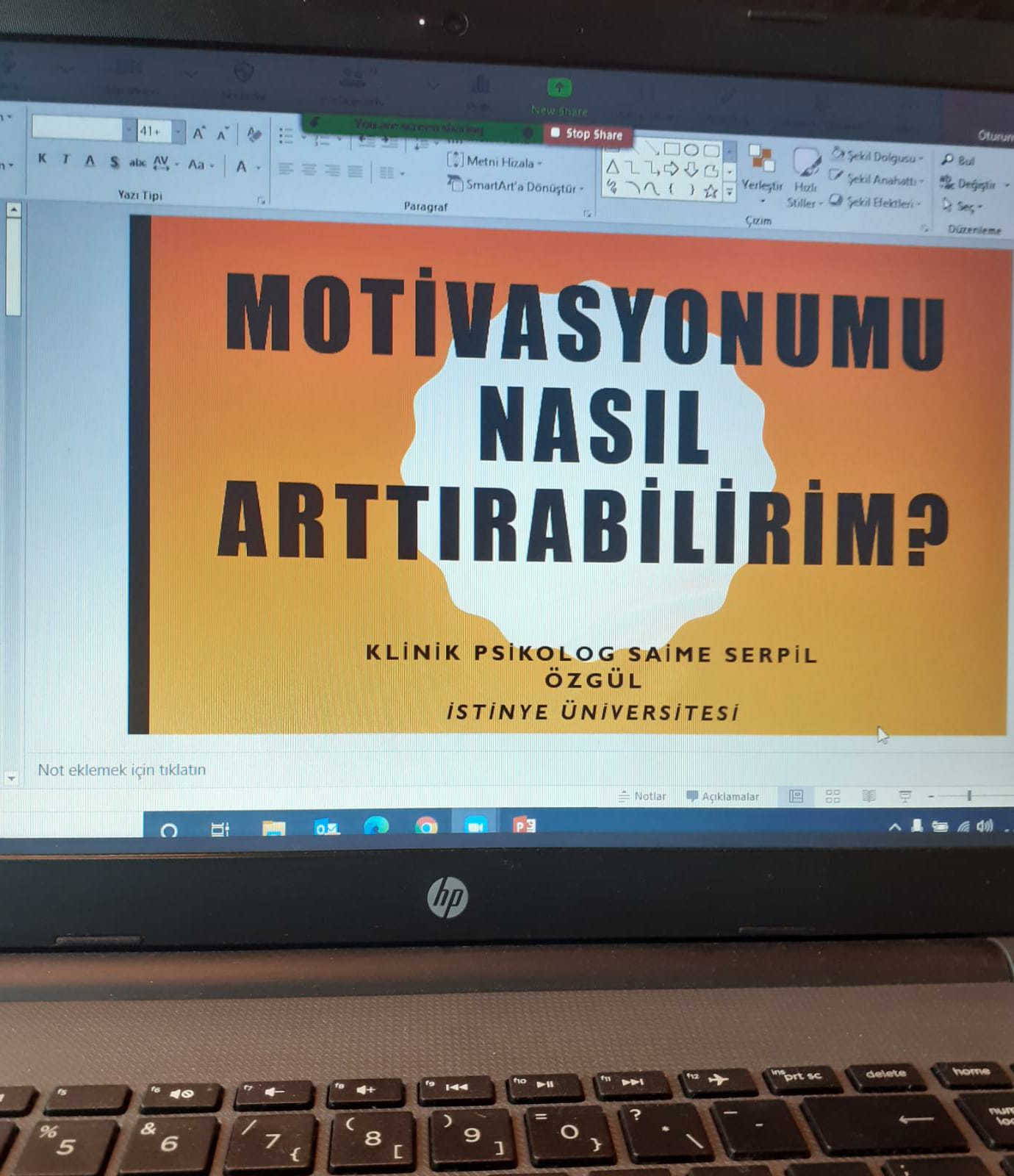1014x1176 pixels.
Task: Open the font size dropdown
Action: click(178, 132)
